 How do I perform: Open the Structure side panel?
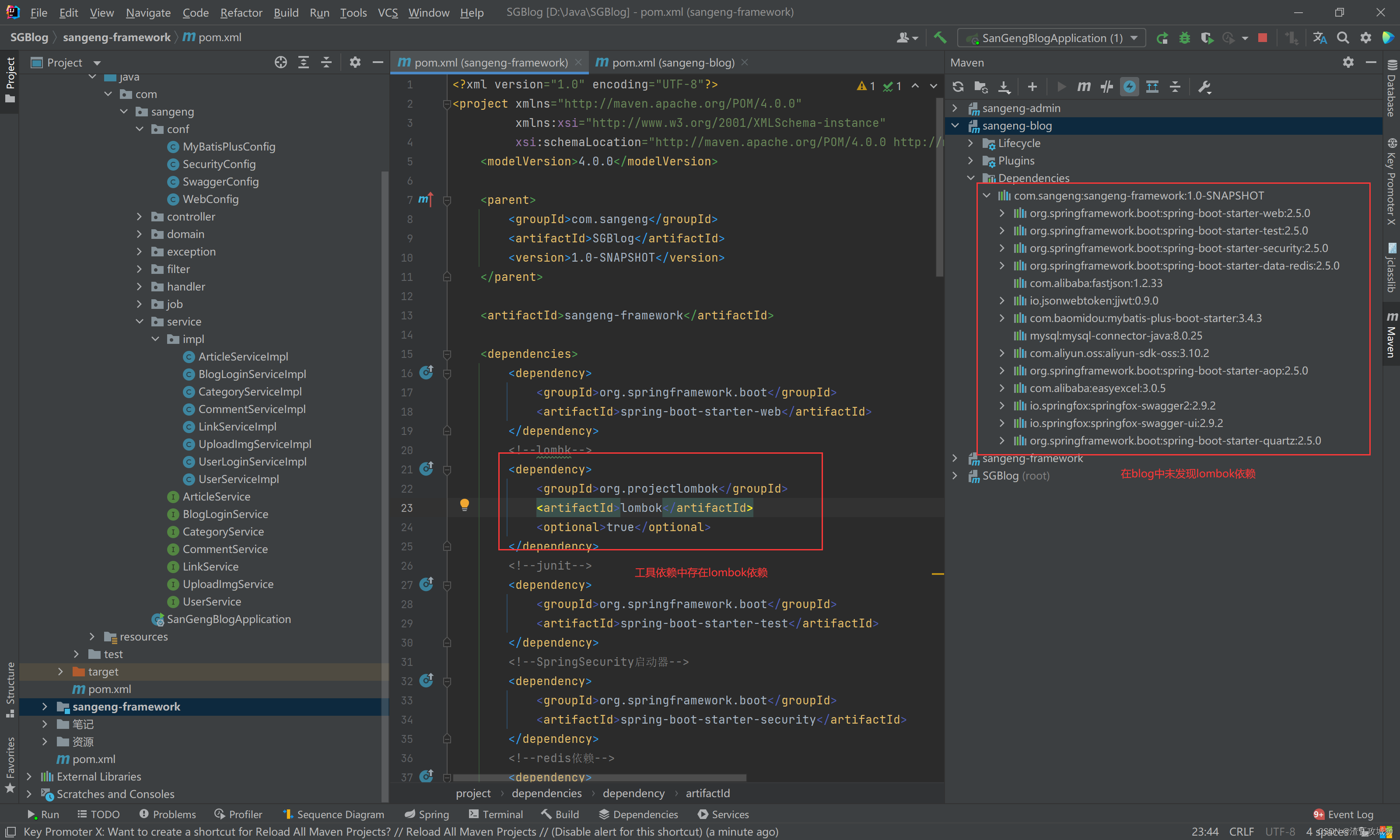pos(10,689)
